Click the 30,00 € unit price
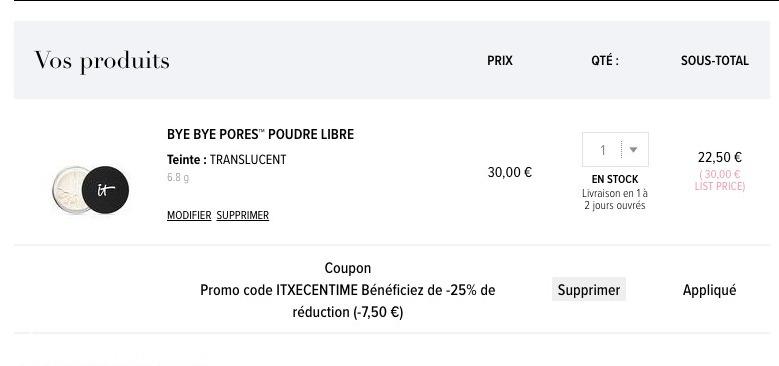779x366 pixels. click(510, 172)
